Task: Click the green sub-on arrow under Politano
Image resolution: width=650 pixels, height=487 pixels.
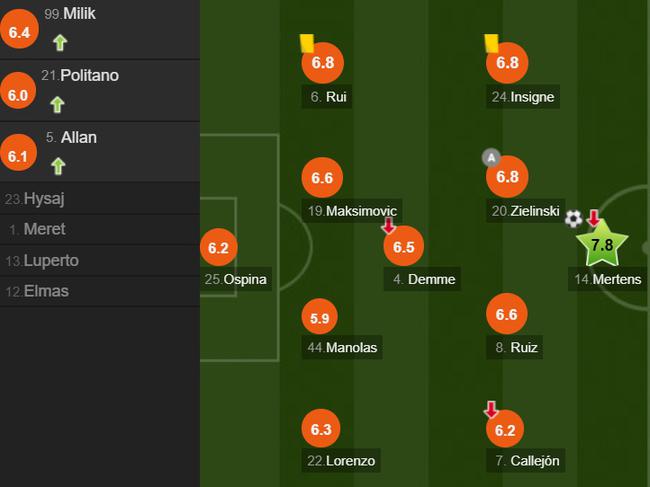Action: click(x=57, y=104)
